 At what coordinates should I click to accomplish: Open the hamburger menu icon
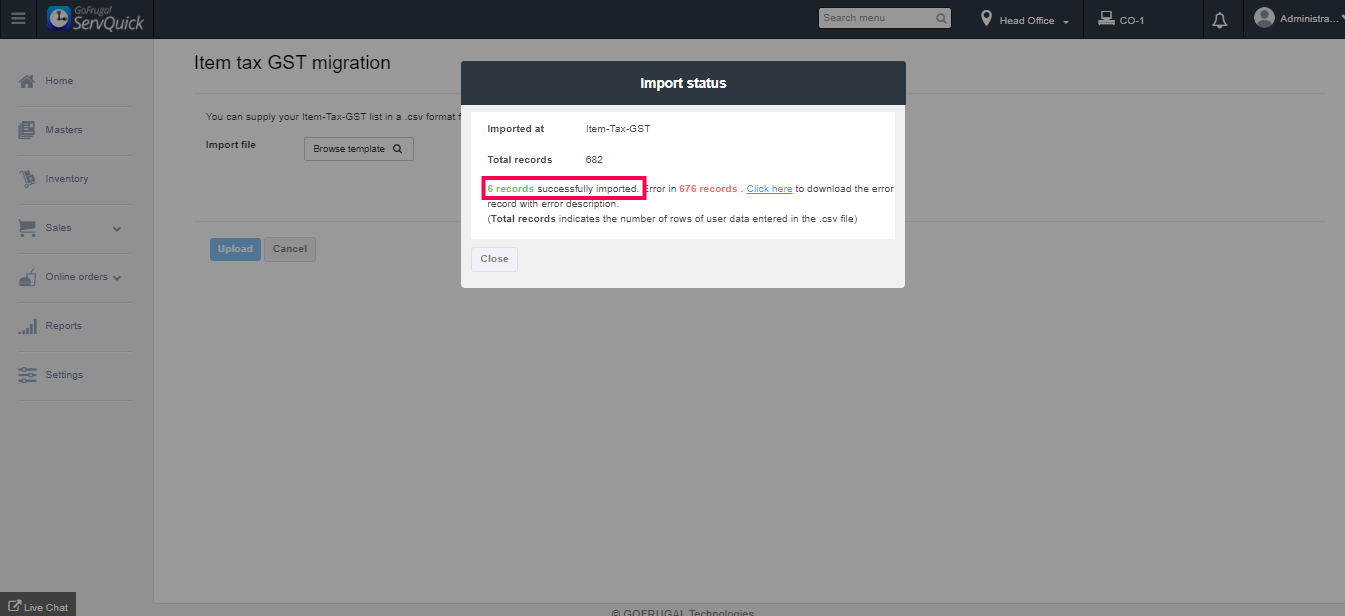pos(18,19)
